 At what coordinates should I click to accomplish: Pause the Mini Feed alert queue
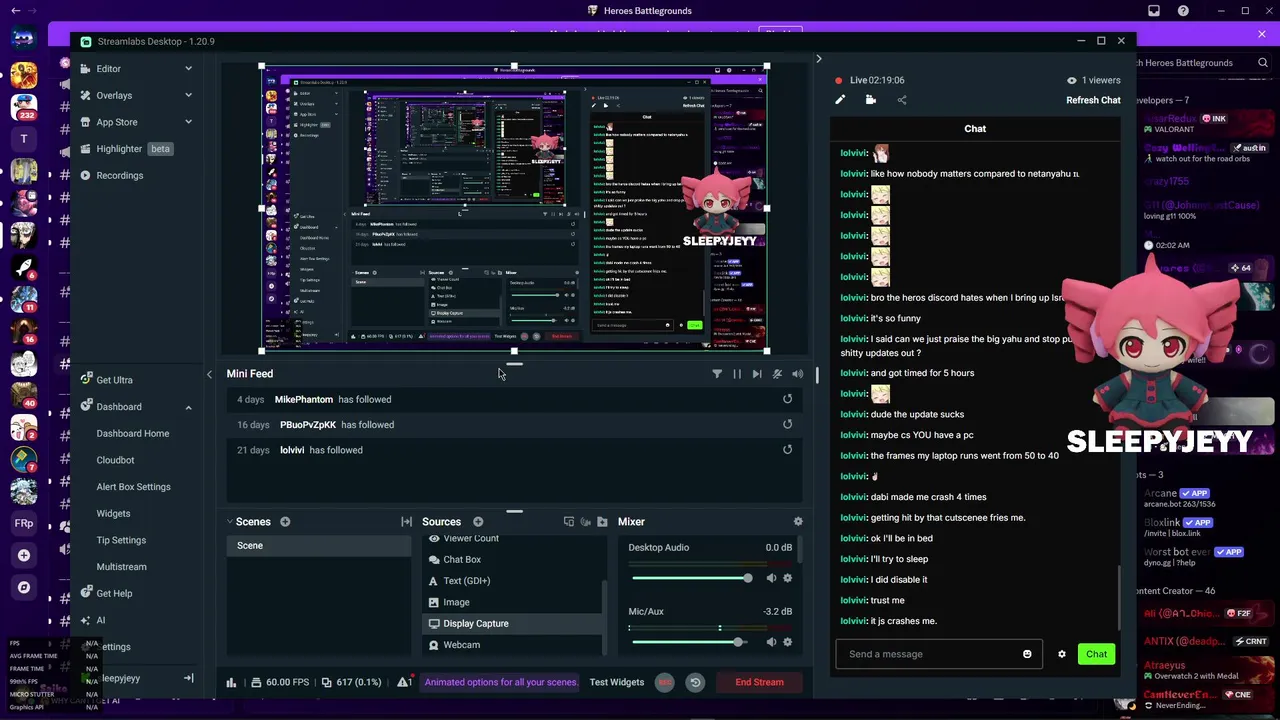click(x=737, y=374)
